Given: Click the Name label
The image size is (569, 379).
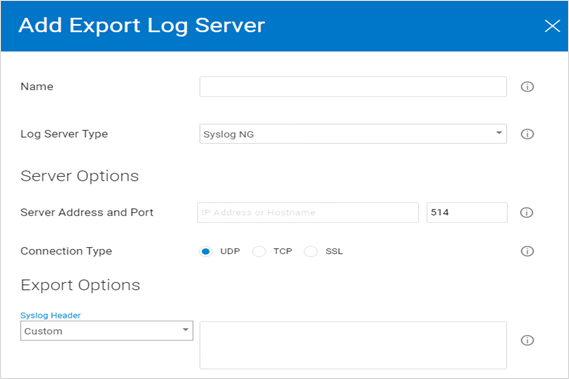Looking at the screenshot, I should (x=37, y=86).
